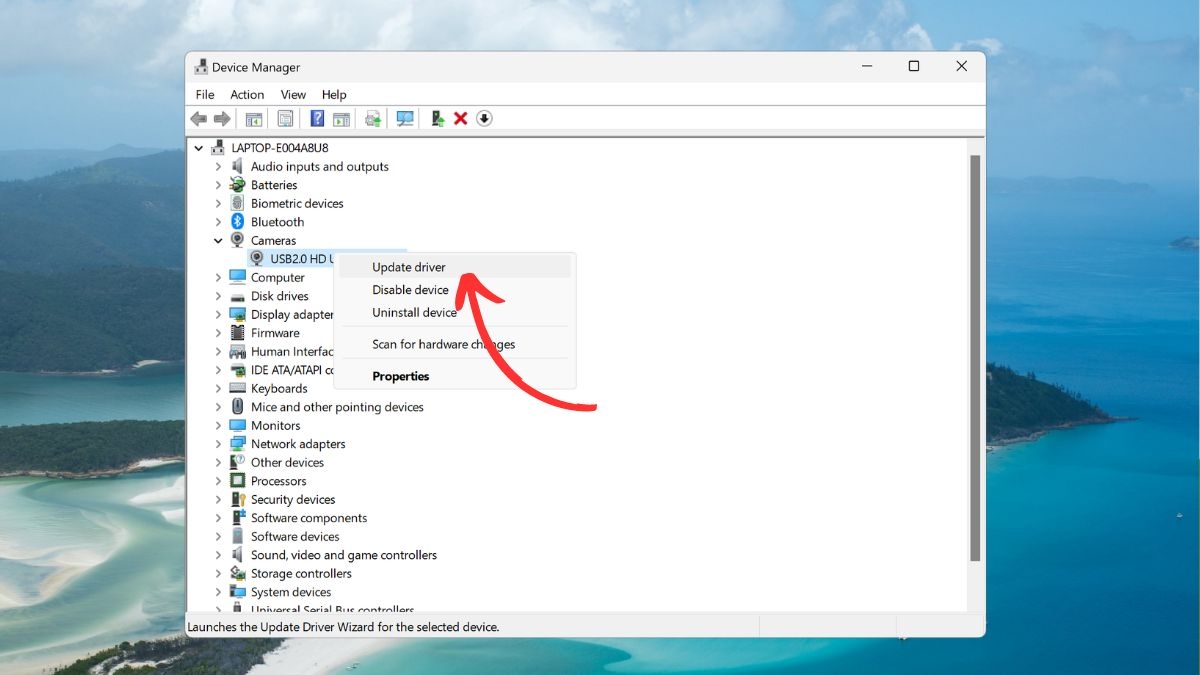The image size is (1200, 675).
Task: Click the black down-arrow disable device icon
Action: [x=485, y=118]
